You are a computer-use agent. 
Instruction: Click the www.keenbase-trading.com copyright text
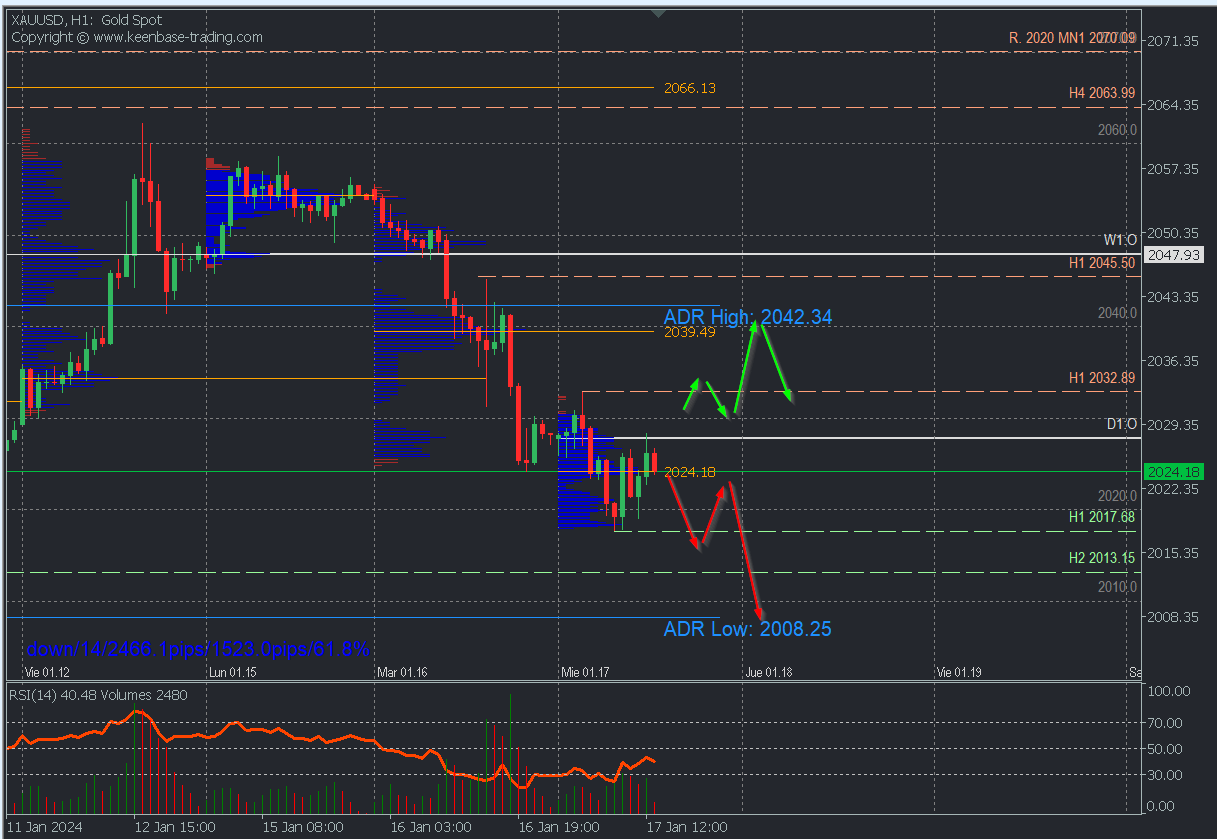coord(137,37)
